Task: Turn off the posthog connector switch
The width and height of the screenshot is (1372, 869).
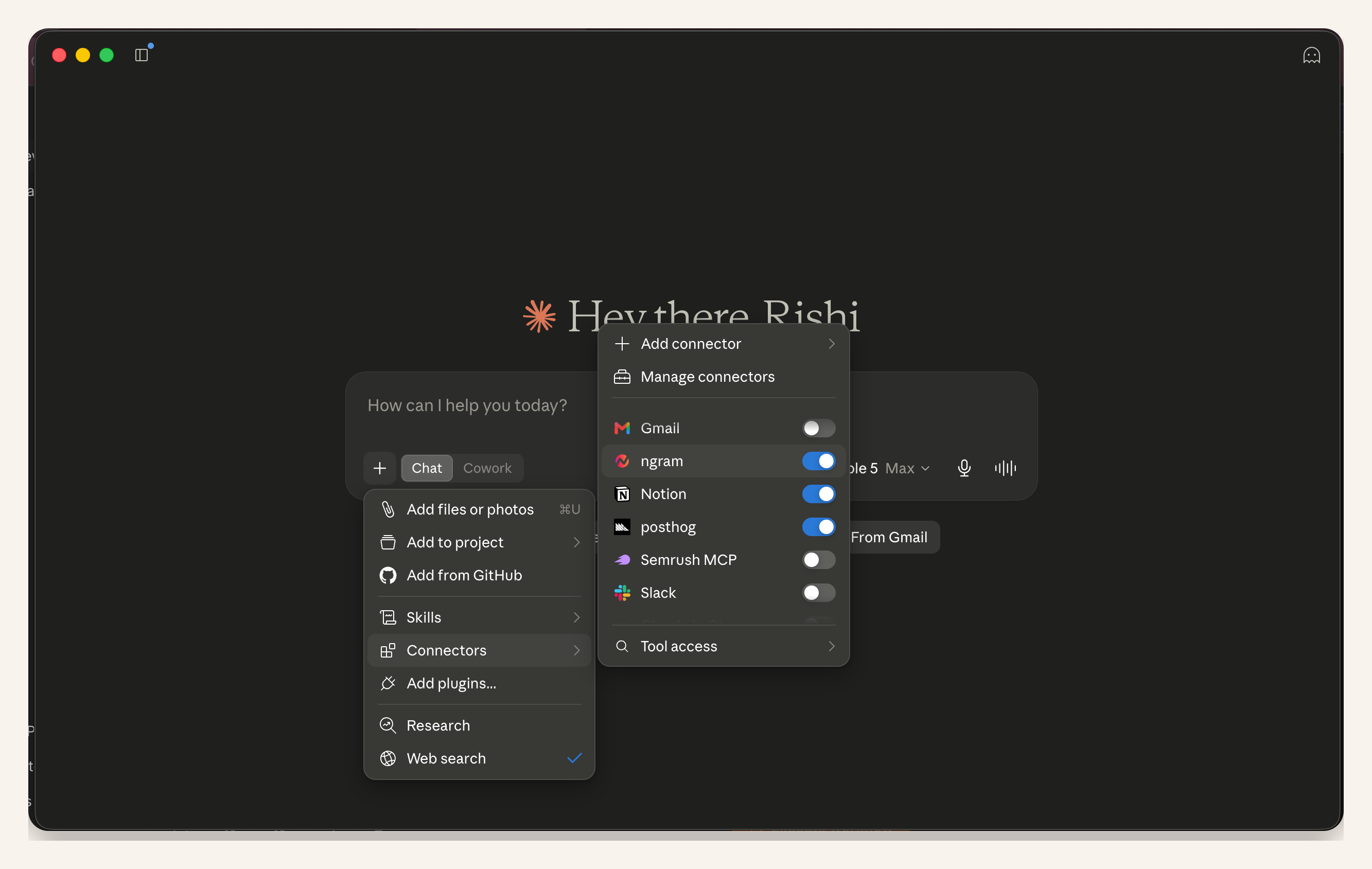Action: [x=818, y=527]
